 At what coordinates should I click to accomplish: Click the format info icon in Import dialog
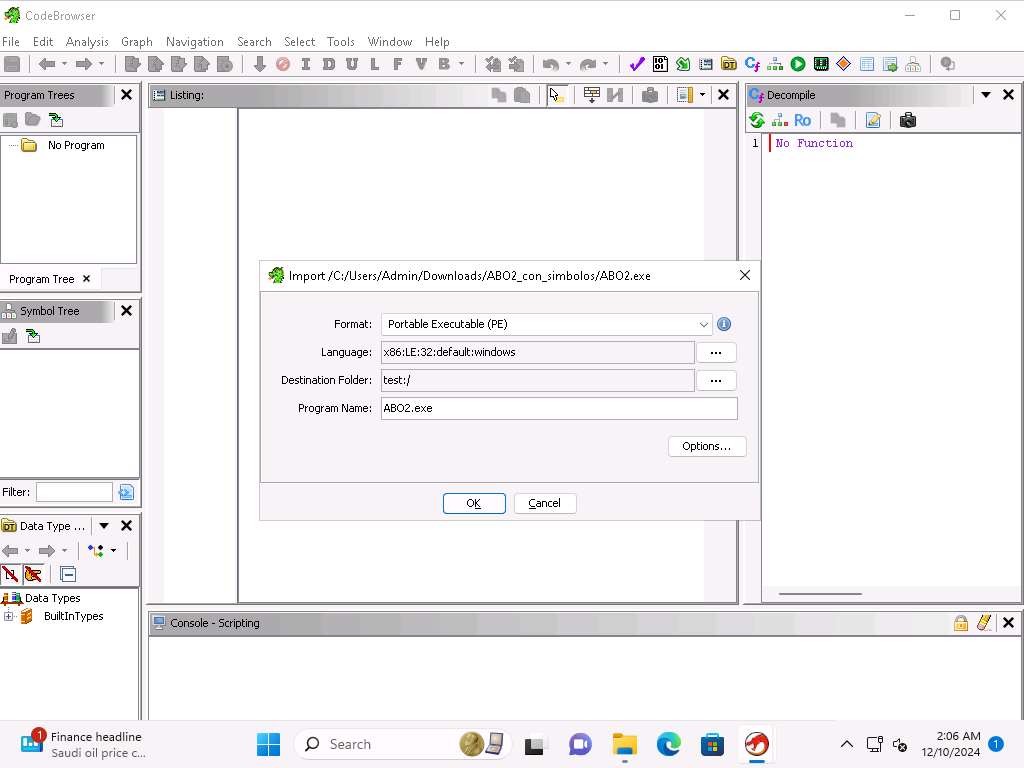pos(724,324)
